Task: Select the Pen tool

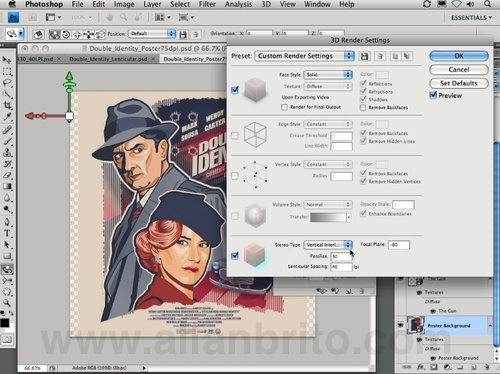Action: coord(7,222)
